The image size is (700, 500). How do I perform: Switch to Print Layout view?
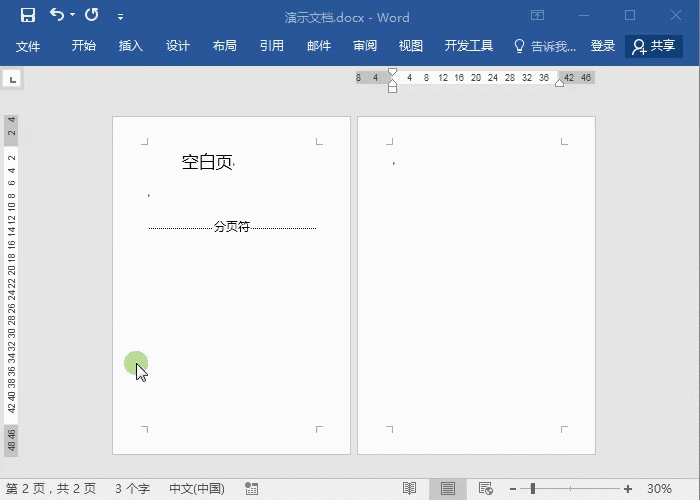tap(448, 489)
